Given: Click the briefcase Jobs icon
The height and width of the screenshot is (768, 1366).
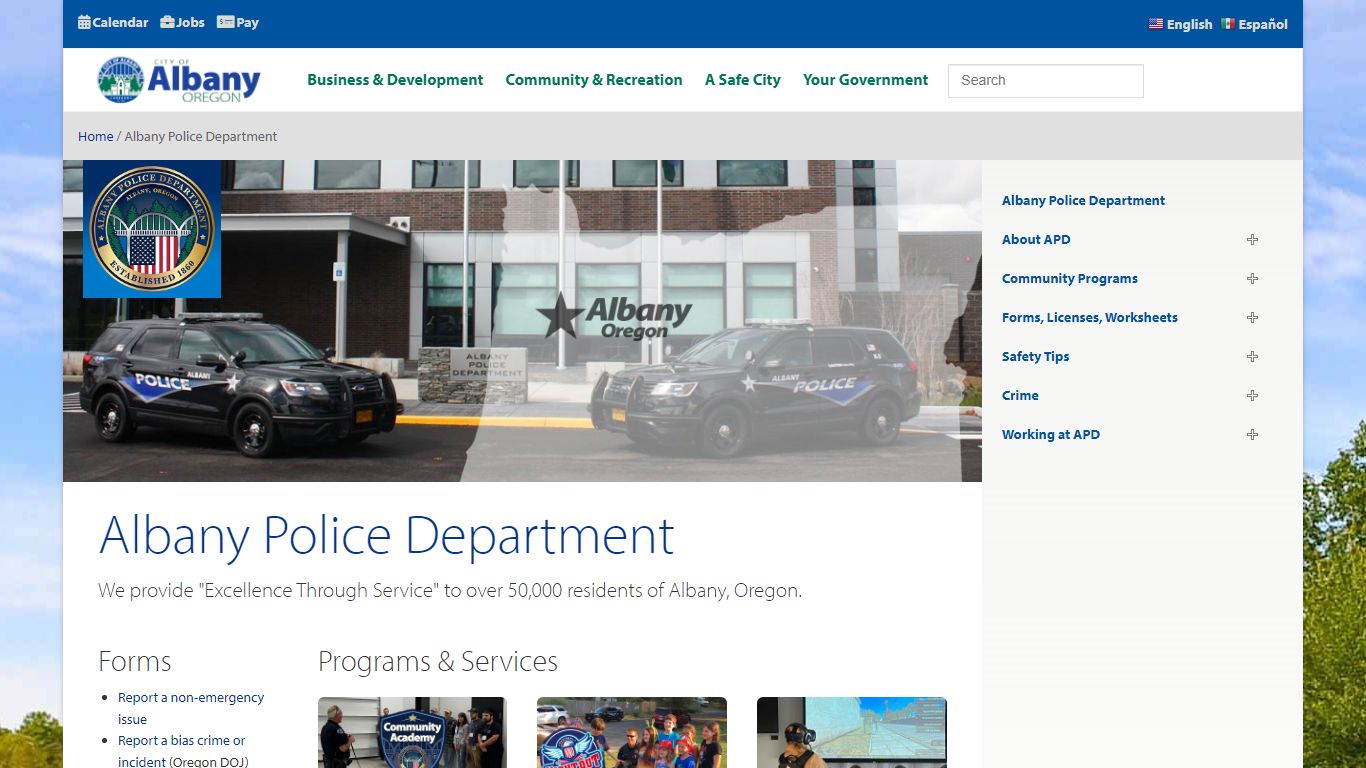Looking at the screenshot, I should click(x=167, y=22).
